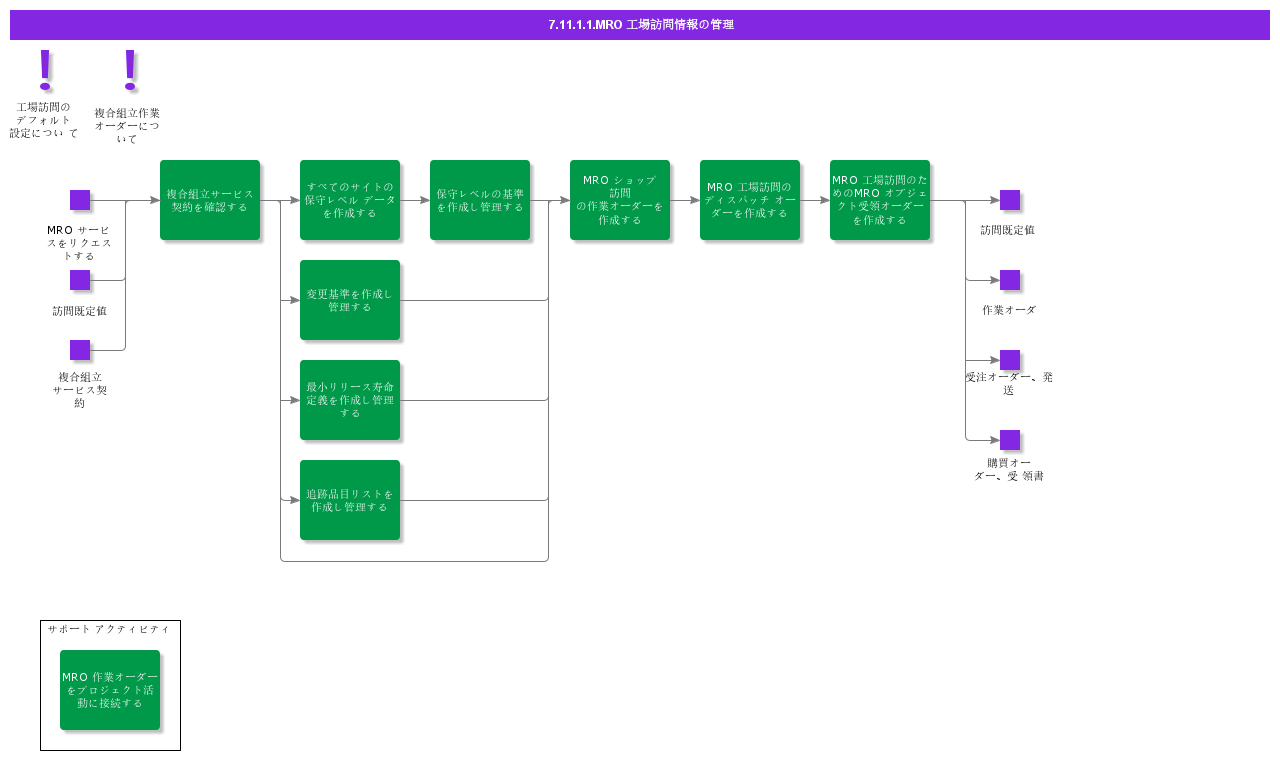Open the すべてのサイトの保守レベルデータを作成する task
Screen dimensions: 1280x760
350,200
